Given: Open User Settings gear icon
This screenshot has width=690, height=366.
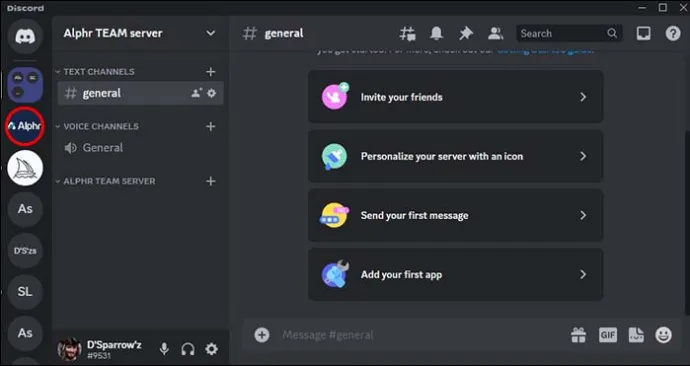Looking at the screenshot, I should tap(212, 349).
